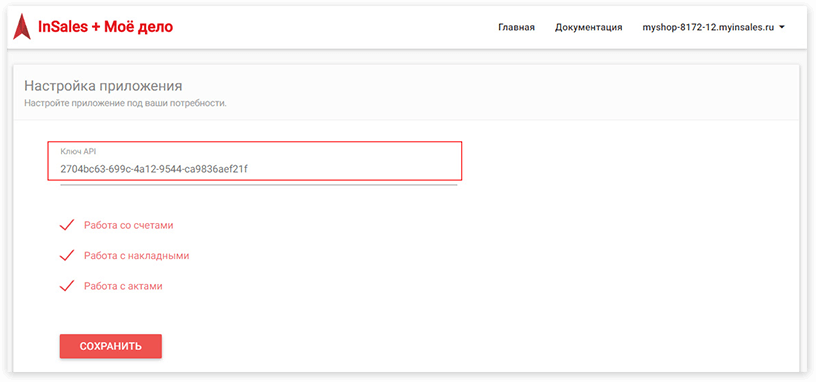Toggle the Работа с накладными checkbox
The height and width of the screenshot is (382, 816).
click(67, 256)
